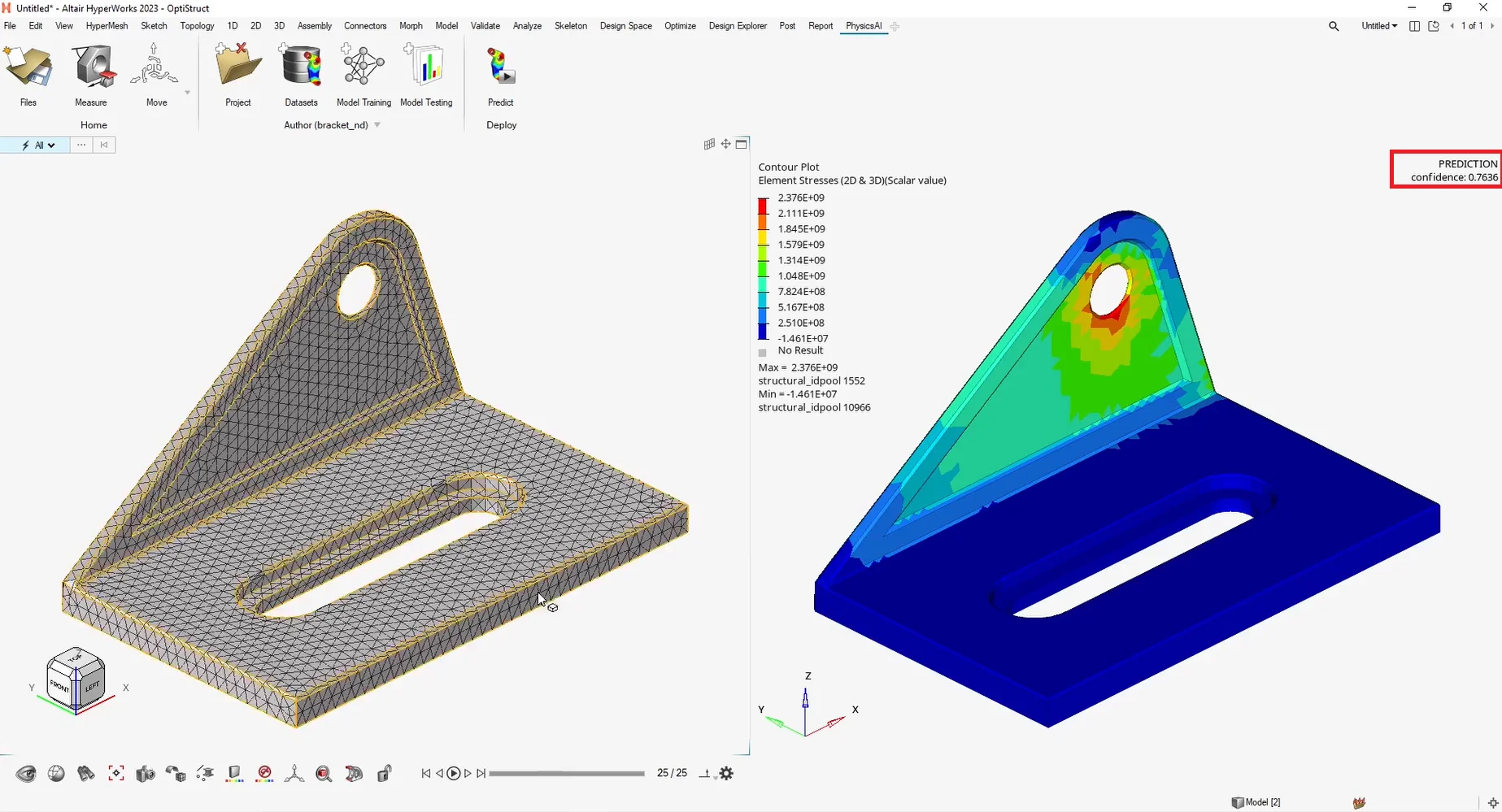1502x812 pixels.
Task: Toggle the padlock icon in bottom toolbar
Action: 385,774
